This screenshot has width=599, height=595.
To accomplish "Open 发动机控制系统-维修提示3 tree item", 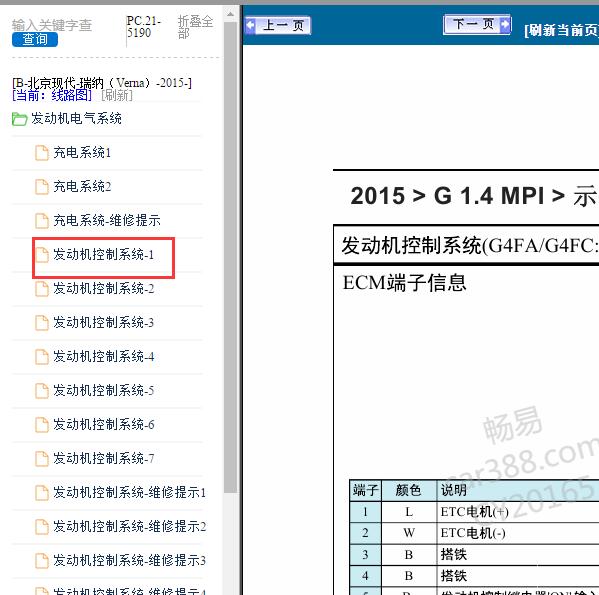I will pos(130,560).
